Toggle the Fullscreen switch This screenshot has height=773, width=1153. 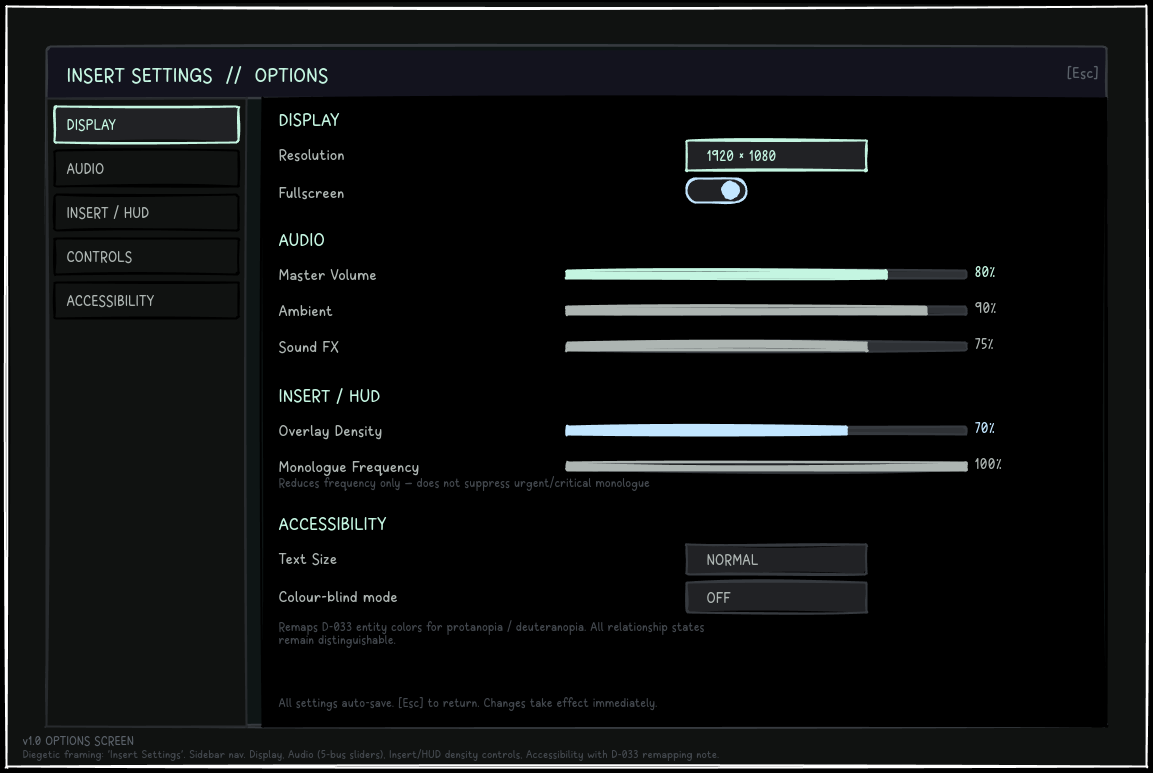pyautogui.click(x=716, y=190)
